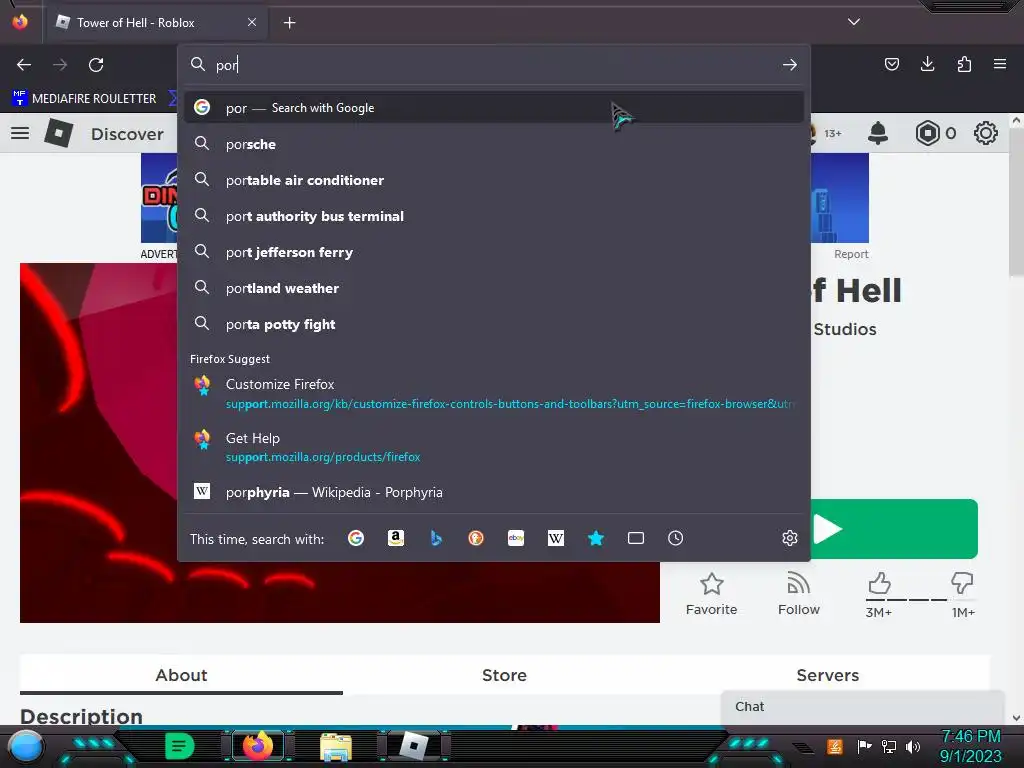Like the game with thumbs up
The image size is (1024, 768).
click(x=879, y=583)
